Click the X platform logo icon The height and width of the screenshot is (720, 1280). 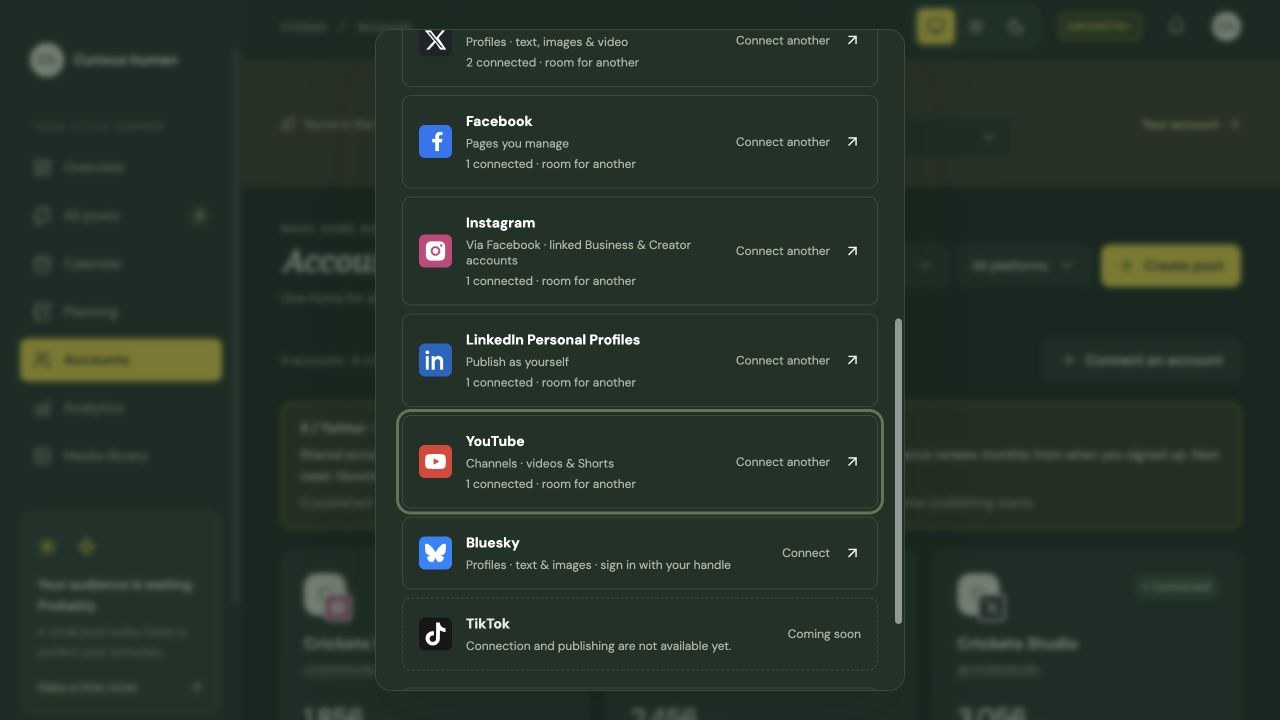435,40
